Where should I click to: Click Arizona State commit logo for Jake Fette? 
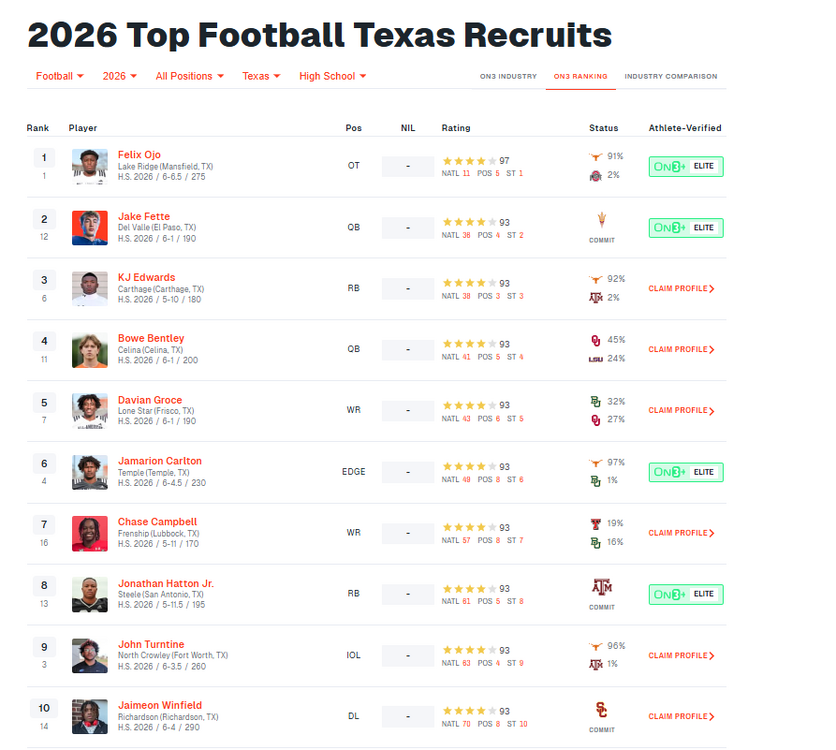601,221
